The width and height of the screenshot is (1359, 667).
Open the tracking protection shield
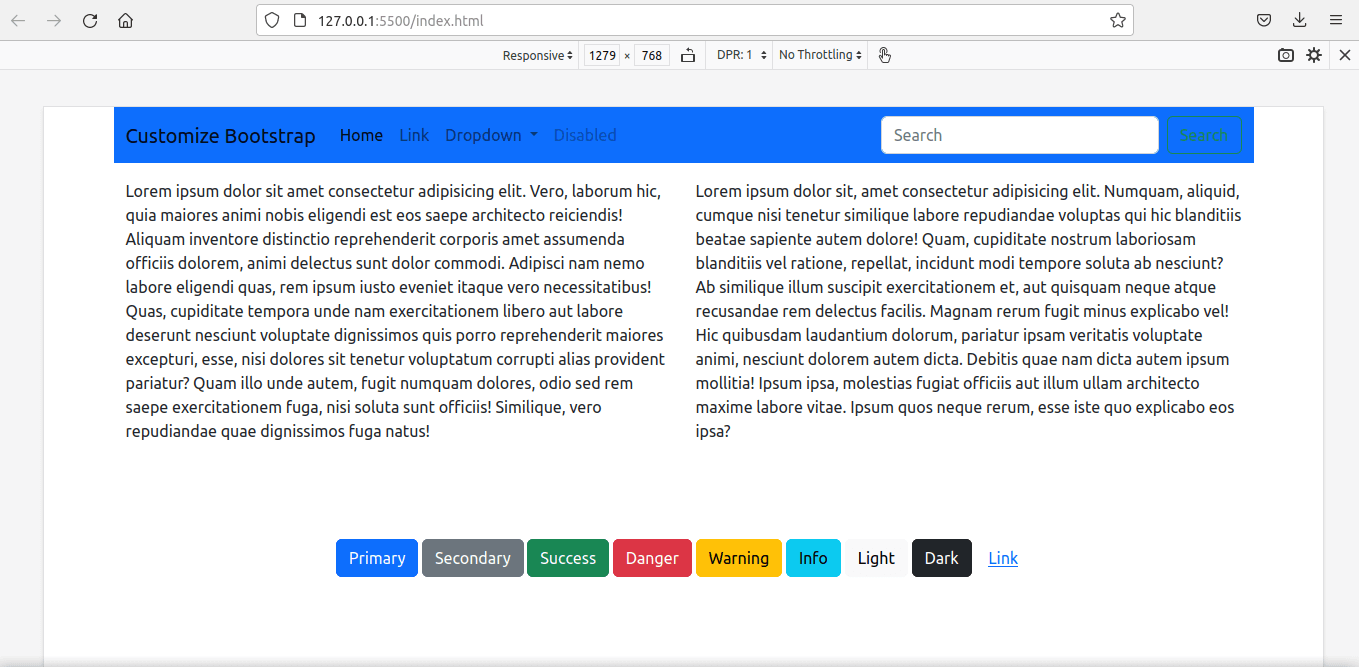271,19
